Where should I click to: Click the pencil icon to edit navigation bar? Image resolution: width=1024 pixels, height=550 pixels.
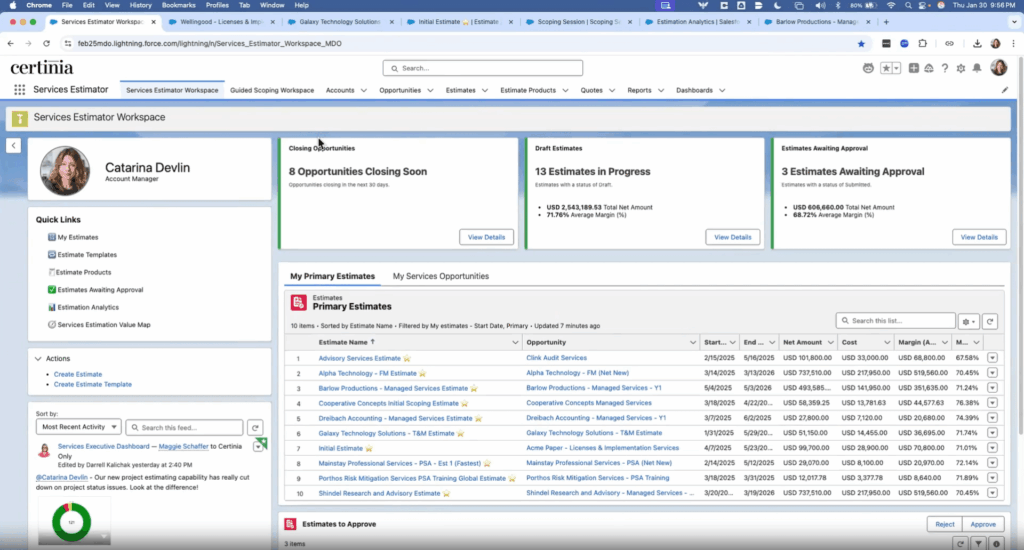coord(1004,90)
